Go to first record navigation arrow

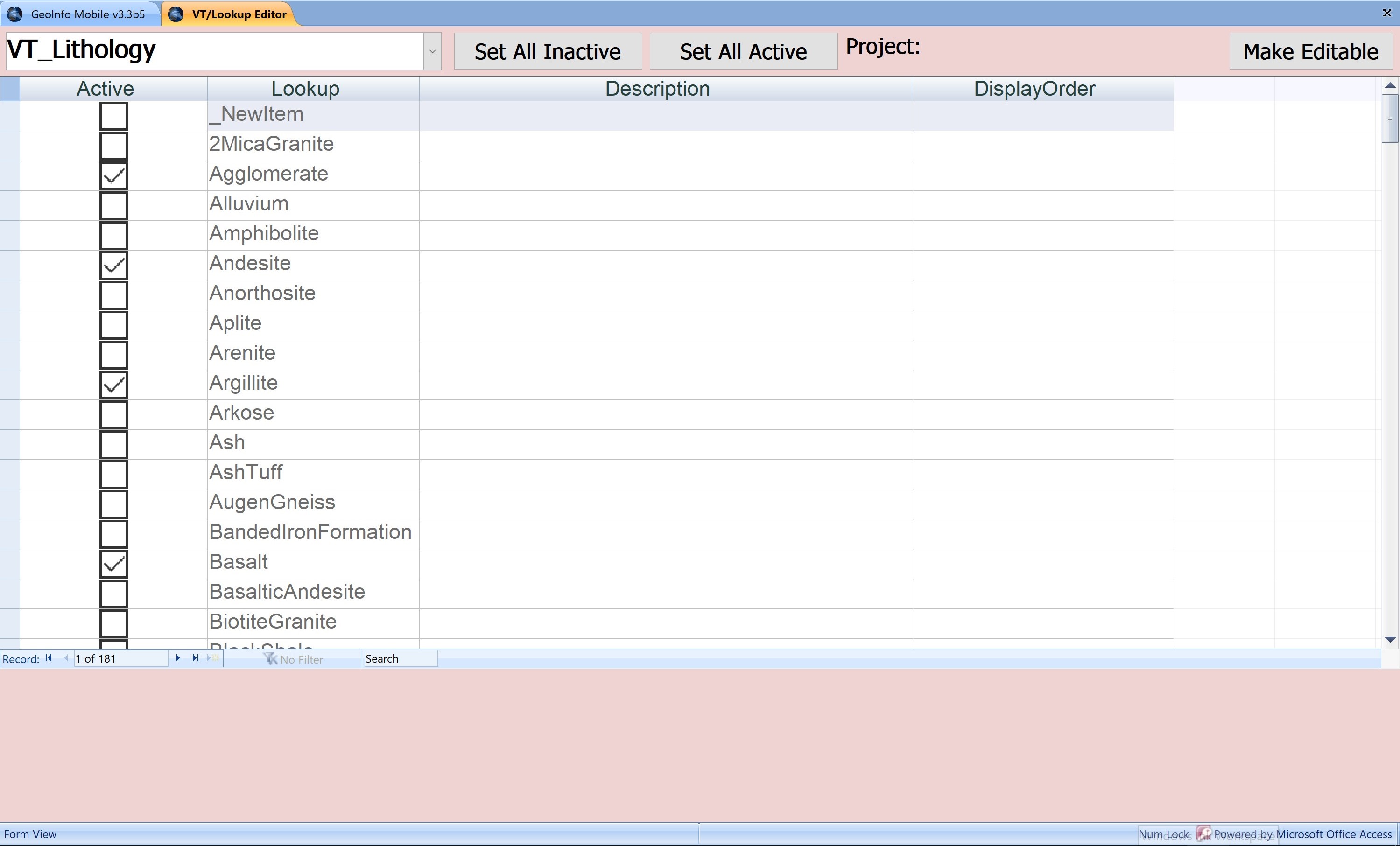pyautogui.click(x=49, y=658)
